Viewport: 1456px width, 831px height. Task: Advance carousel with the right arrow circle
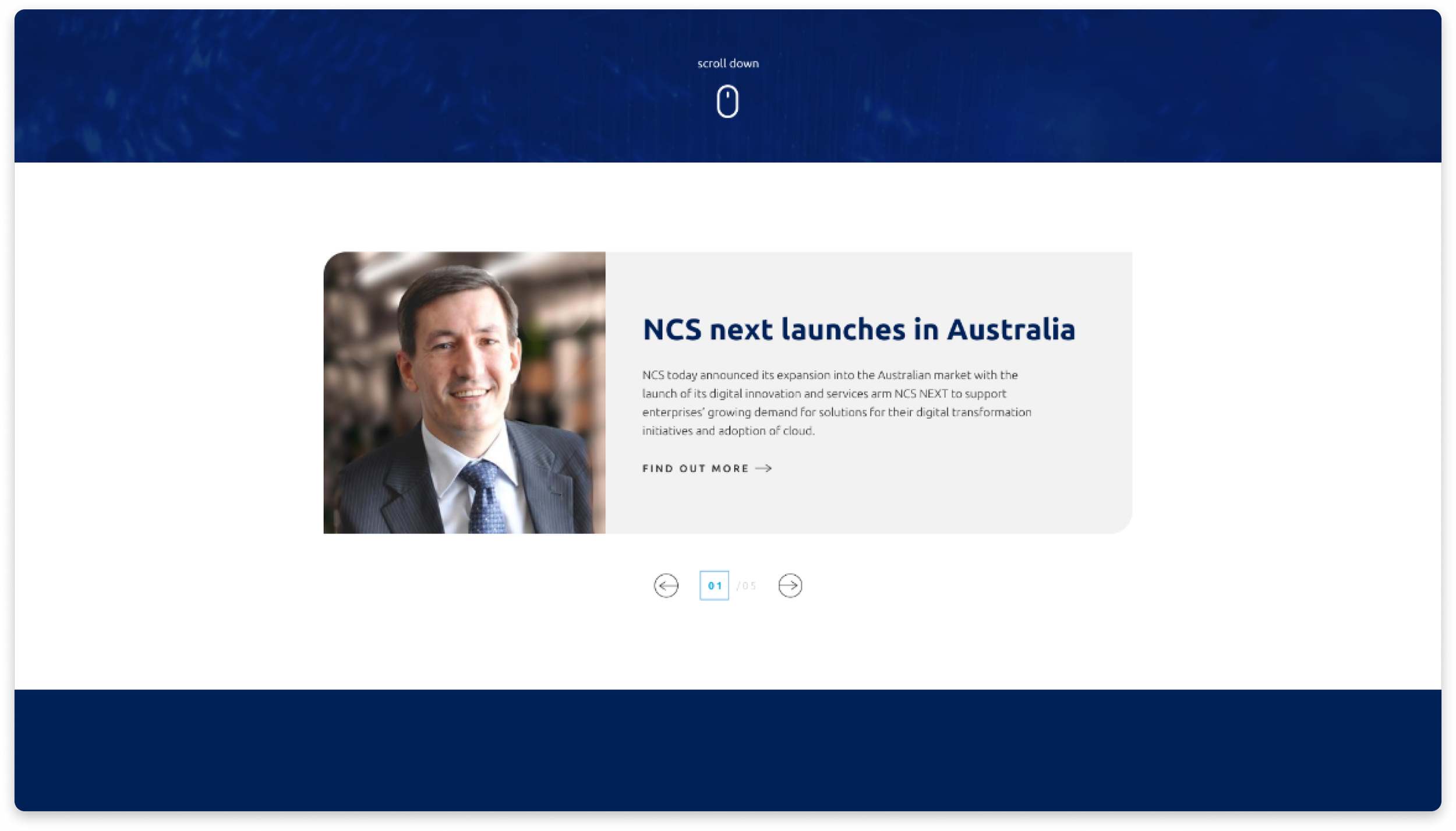point(790,585)
